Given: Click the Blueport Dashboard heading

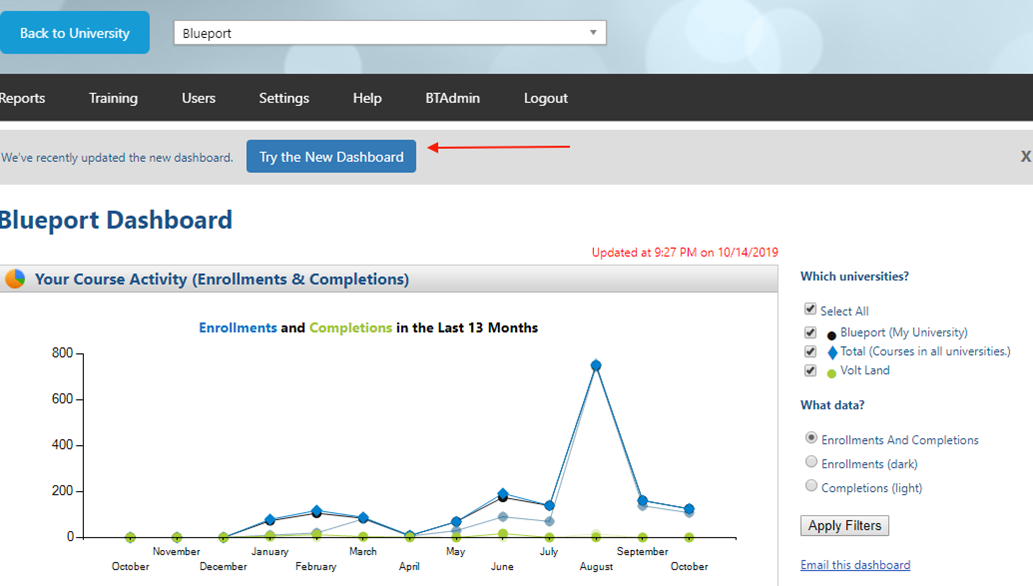Looking at the screenshot, I should [116, 220].
